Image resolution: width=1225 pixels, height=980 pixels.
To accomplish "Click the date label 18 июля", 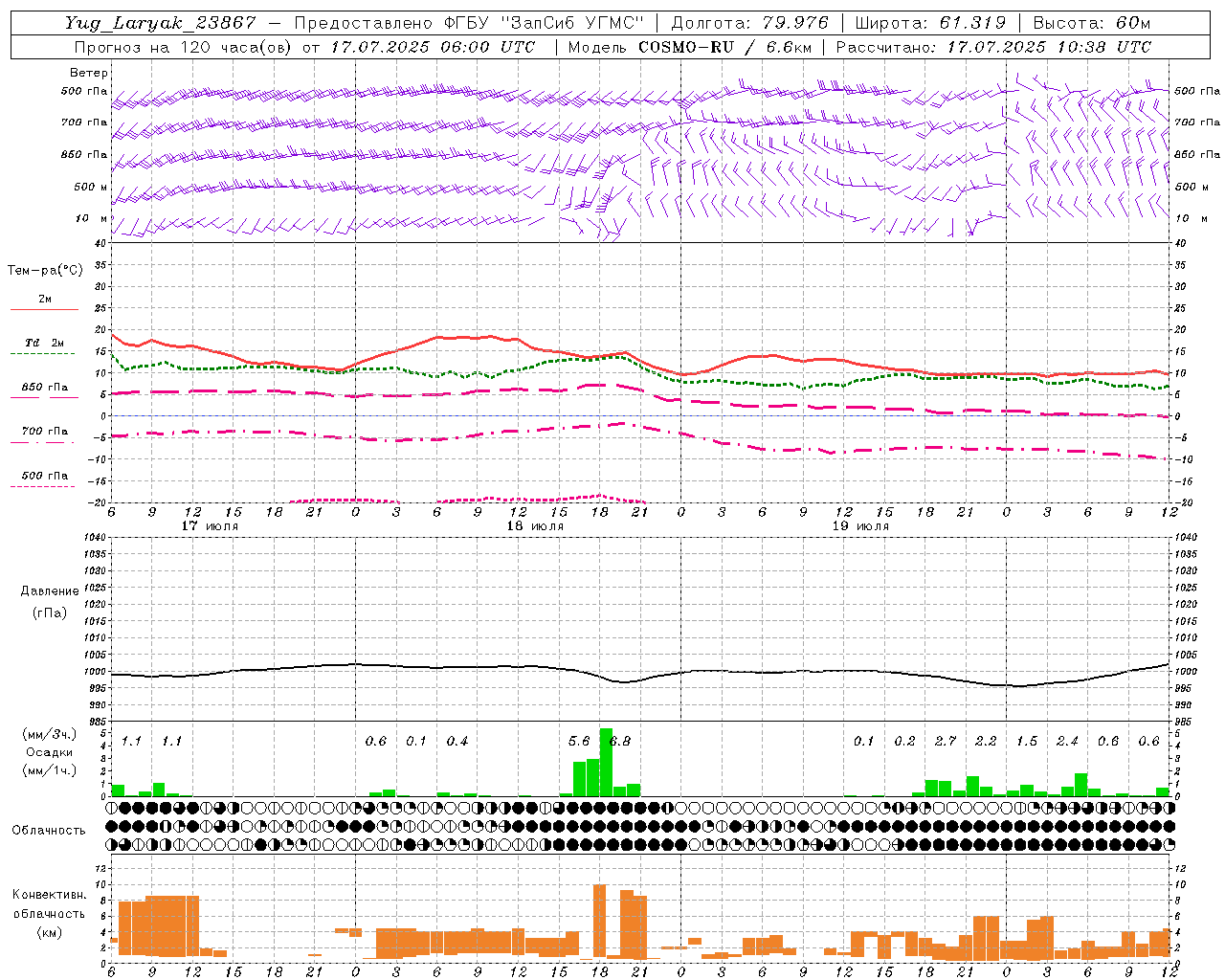I will (x=535, y=525).
